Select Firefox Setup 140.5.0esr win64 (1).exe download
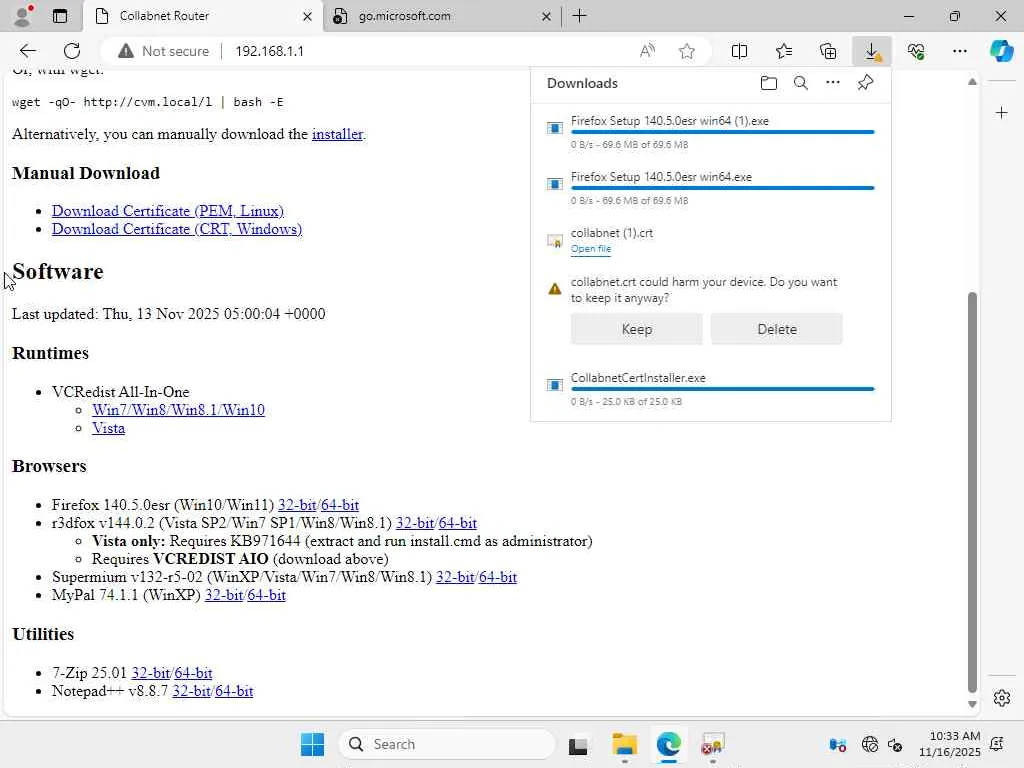The height and width of the screenshot is (768, 1024). pyautogui.click(x=711, y=132)
